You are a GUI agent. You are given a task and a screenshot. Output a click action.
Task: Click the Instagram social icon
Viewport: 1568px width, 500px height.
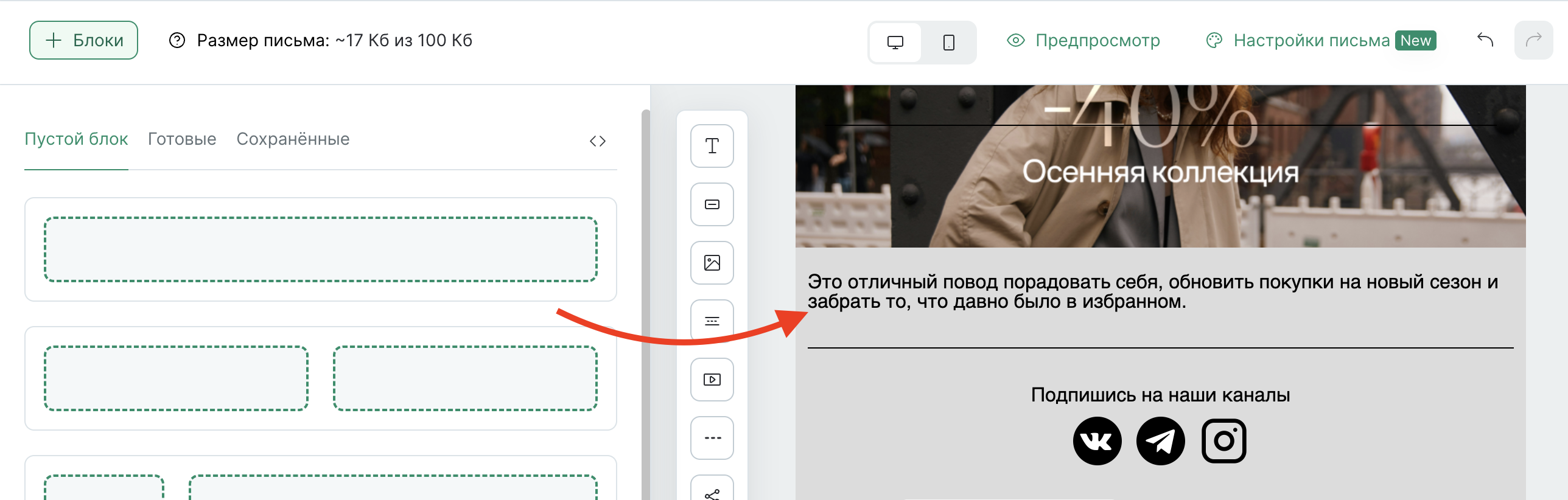pos(1223,441)
